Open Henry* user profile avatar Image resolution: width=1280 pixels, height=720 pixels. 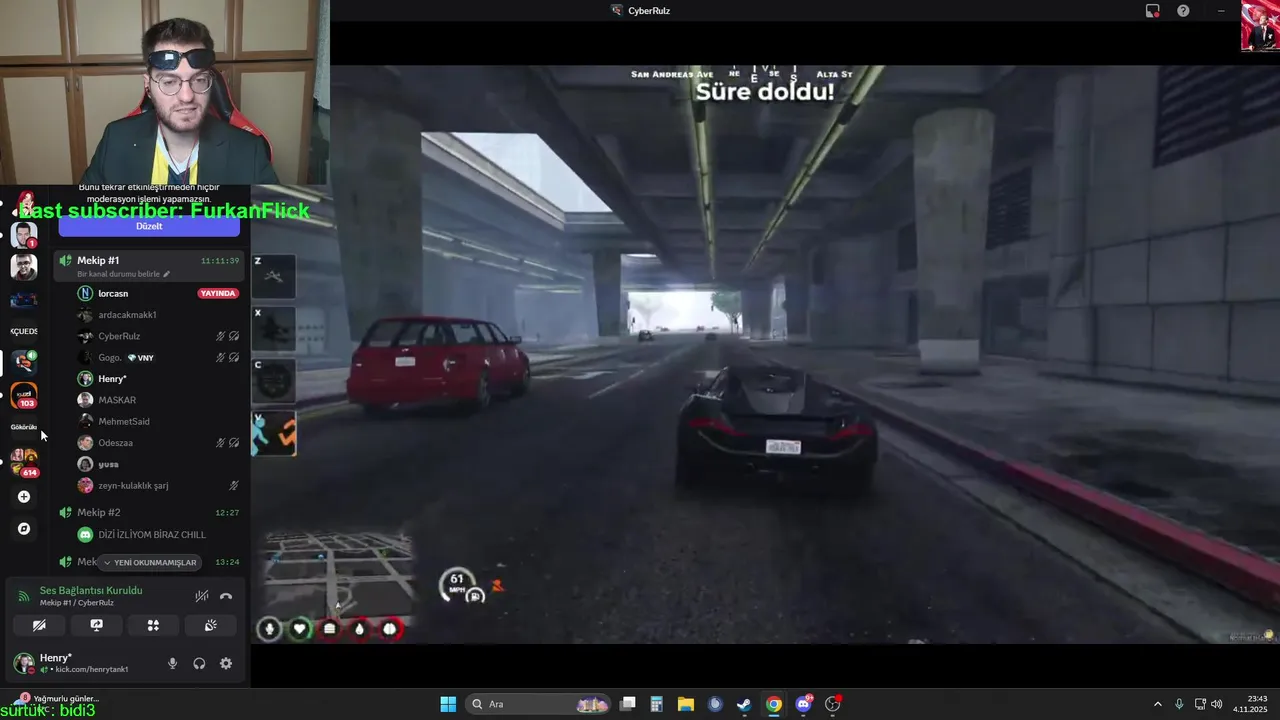coord(23,663)
